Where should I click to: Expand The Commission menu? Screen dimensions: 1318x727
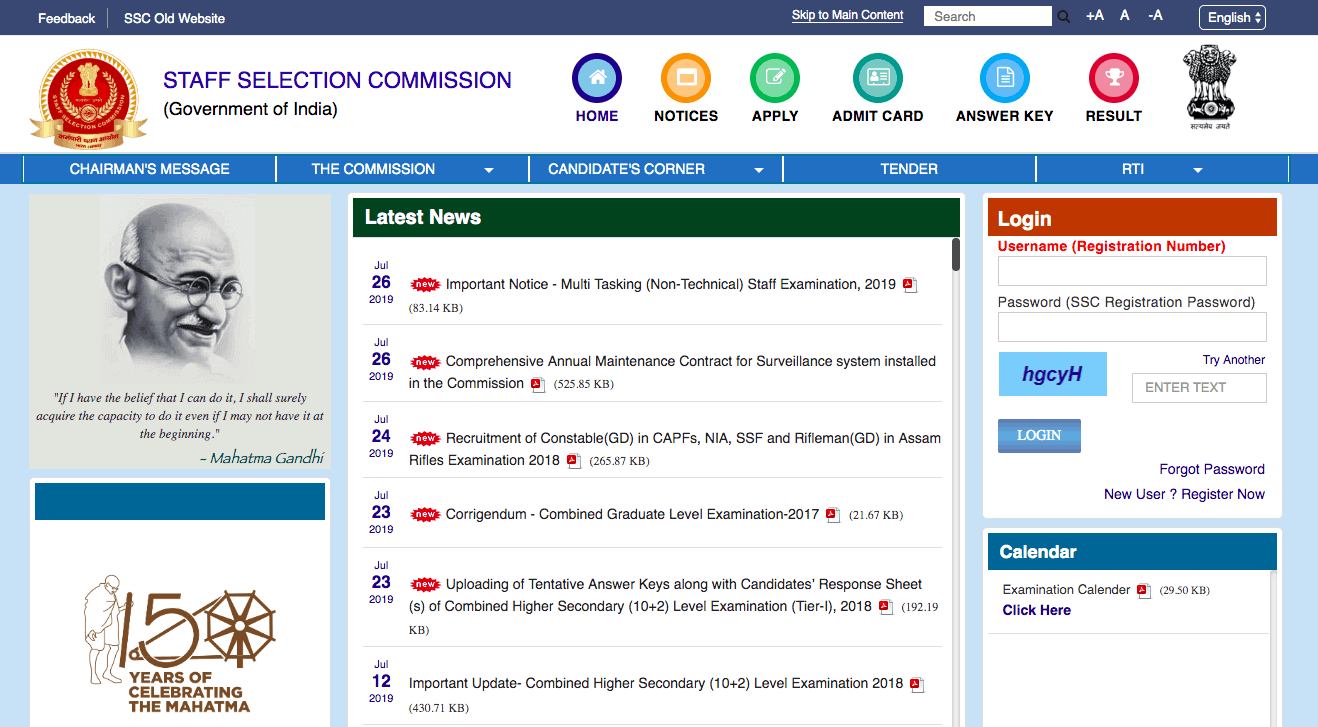point(402,169)
